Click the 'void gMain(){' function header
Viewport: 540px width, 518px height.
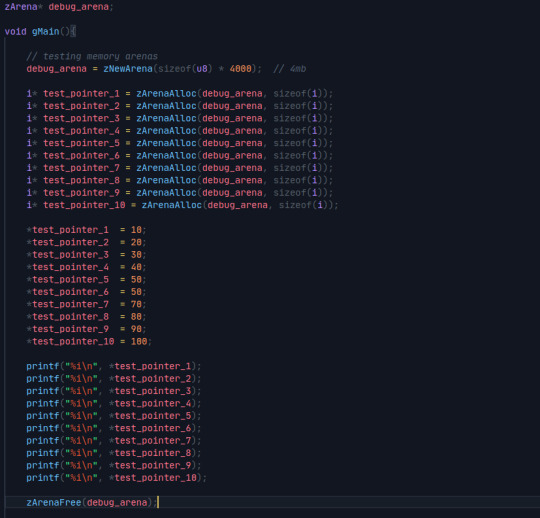click(x=40, y=32)
